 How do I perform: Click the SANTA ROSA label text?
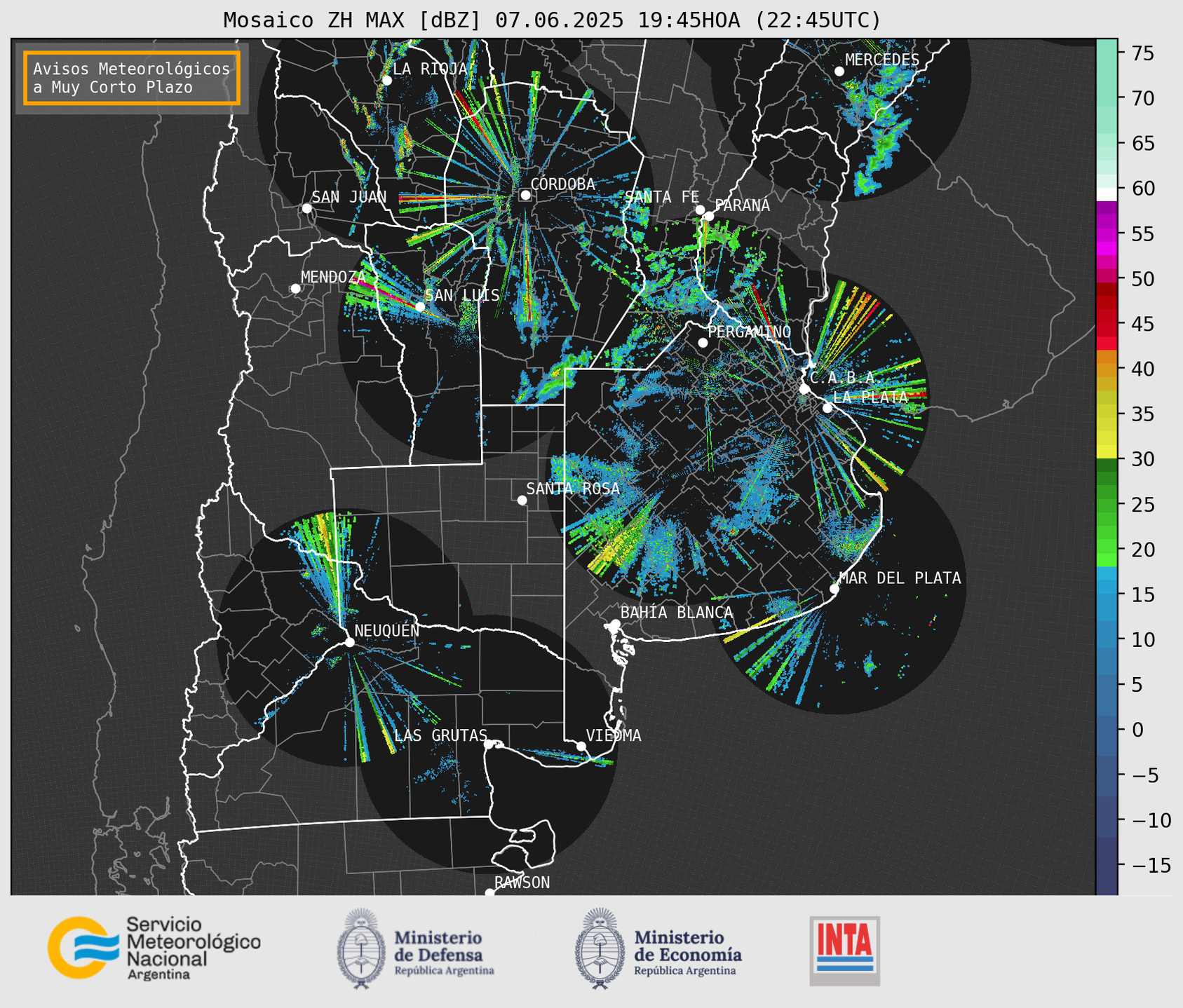[x=573, y=489]
